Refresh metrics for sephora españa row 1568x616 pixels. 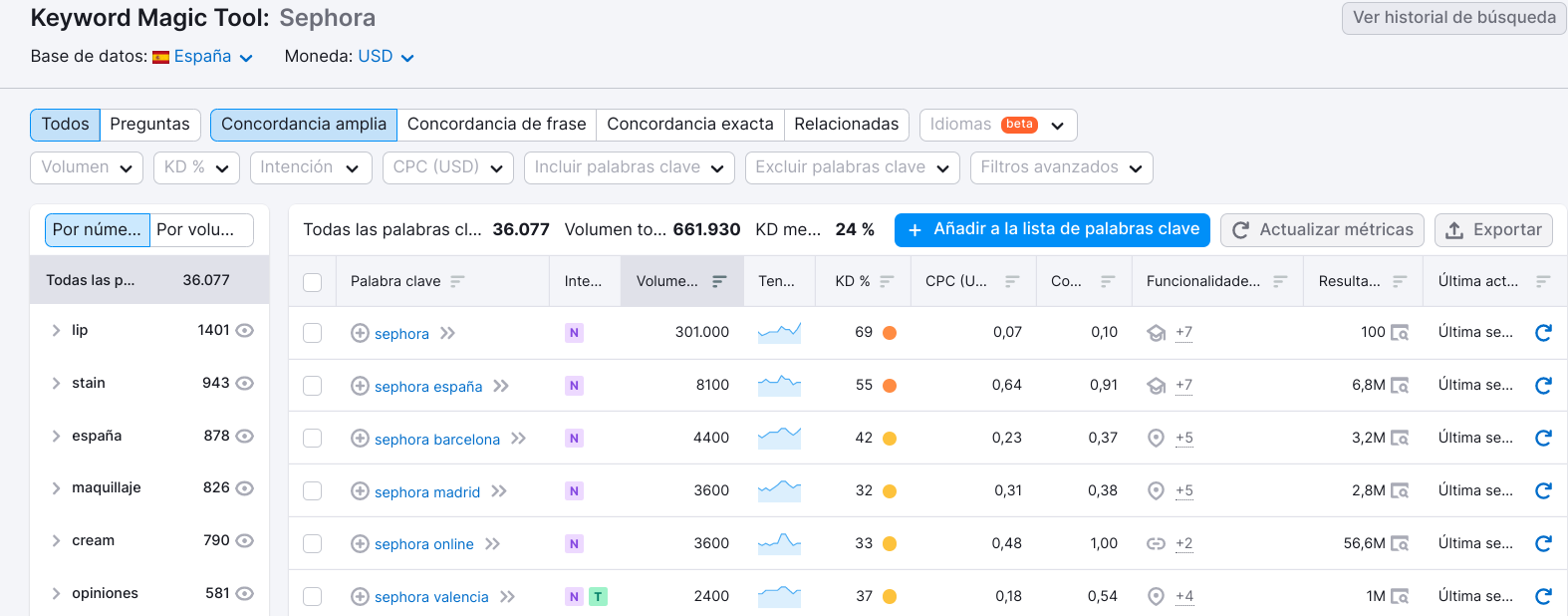1543,386
